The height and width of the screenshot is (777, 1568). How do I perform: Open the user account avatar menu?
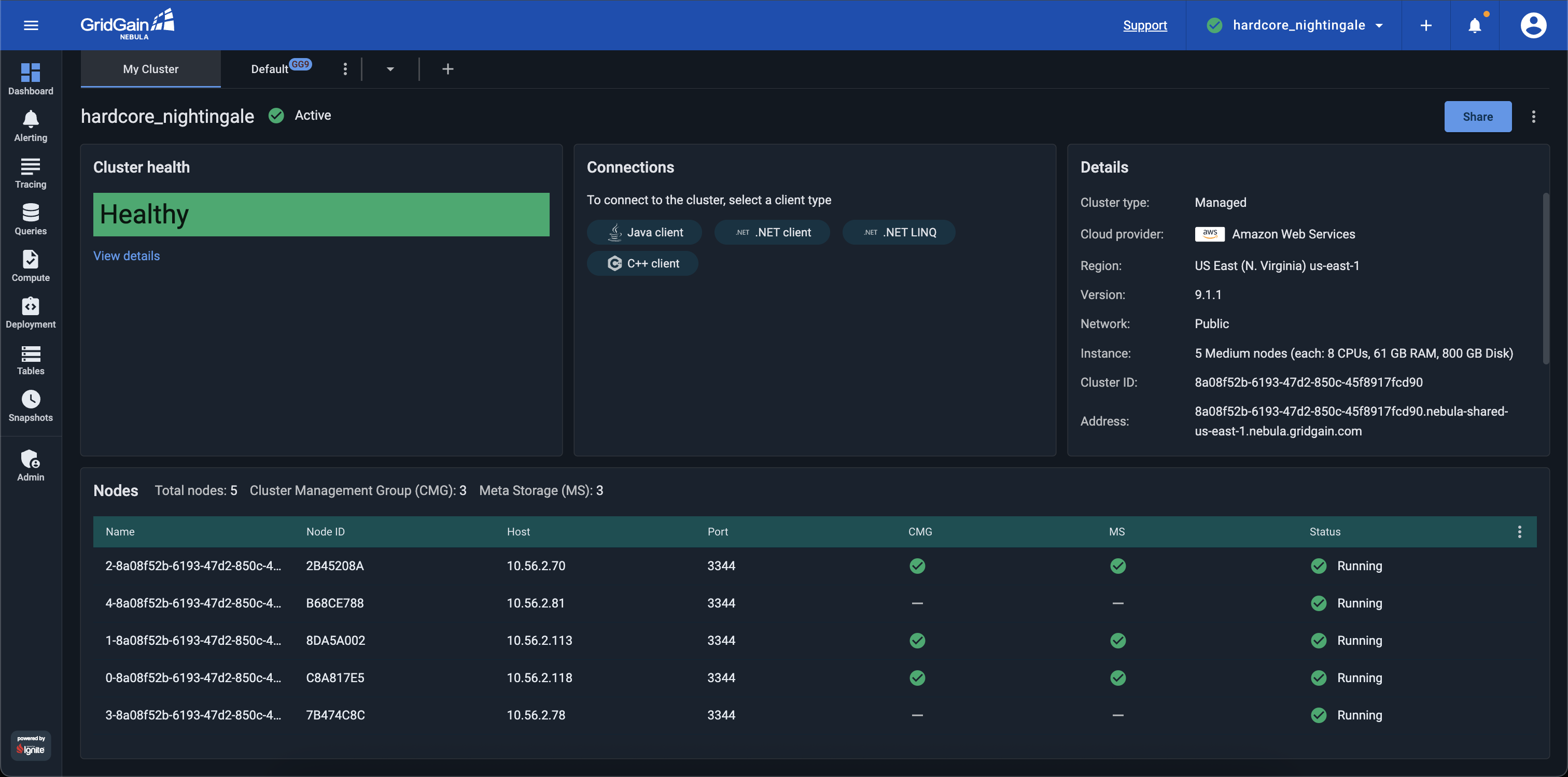click(x=1533, y=25)
